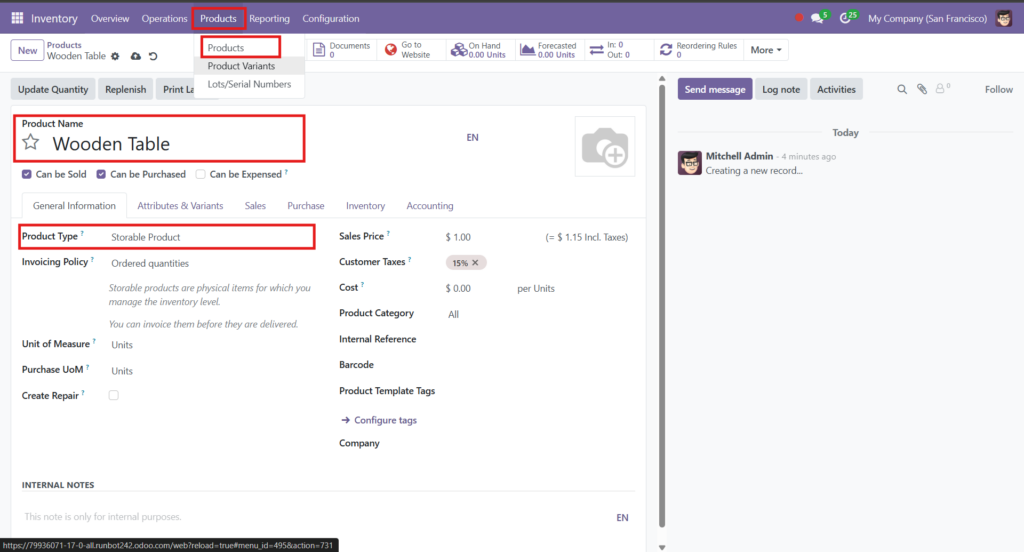Upload product image via camera placeholder
Image resolution: width=1024 pixels, height=552 pixels.
pos(605,146)
